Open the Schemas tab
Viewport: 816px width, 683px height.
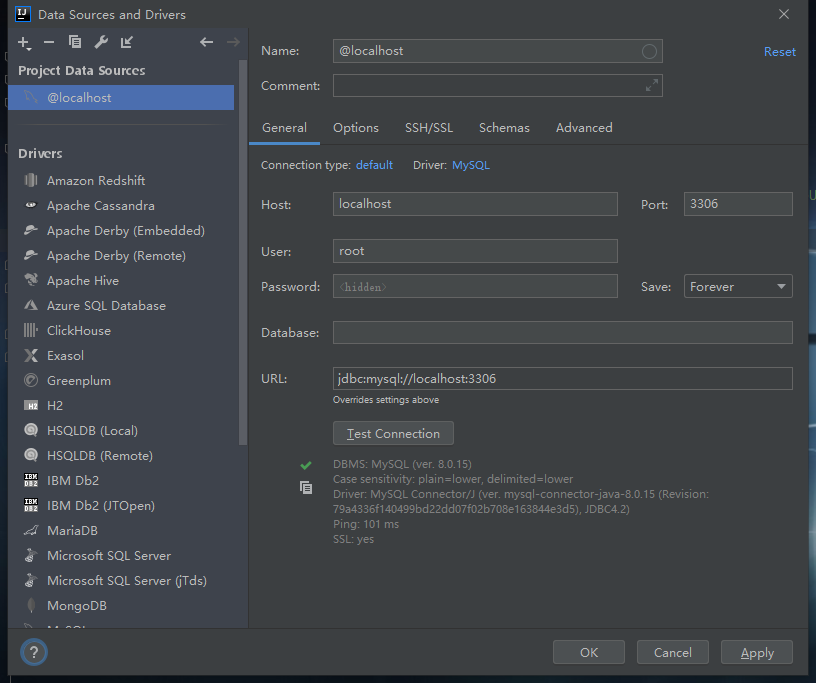click(x=504, y=128)
